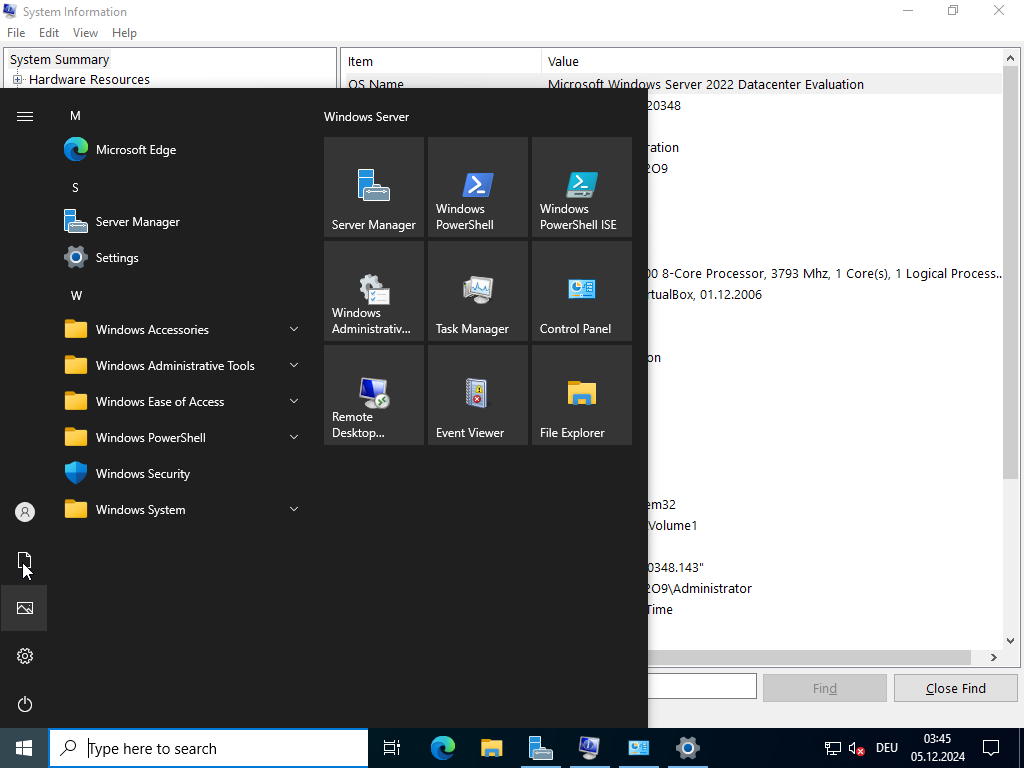Click the Find what input field
The image size is (1024, 768).
click(702, 686)
